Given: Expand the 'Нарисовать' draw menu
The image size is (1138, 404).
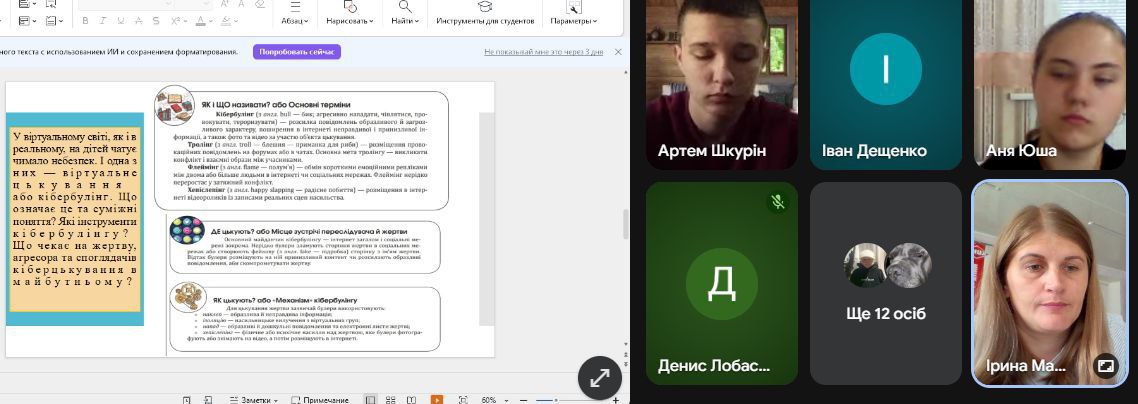Looking at the screenshot, I should click(349, 20).
